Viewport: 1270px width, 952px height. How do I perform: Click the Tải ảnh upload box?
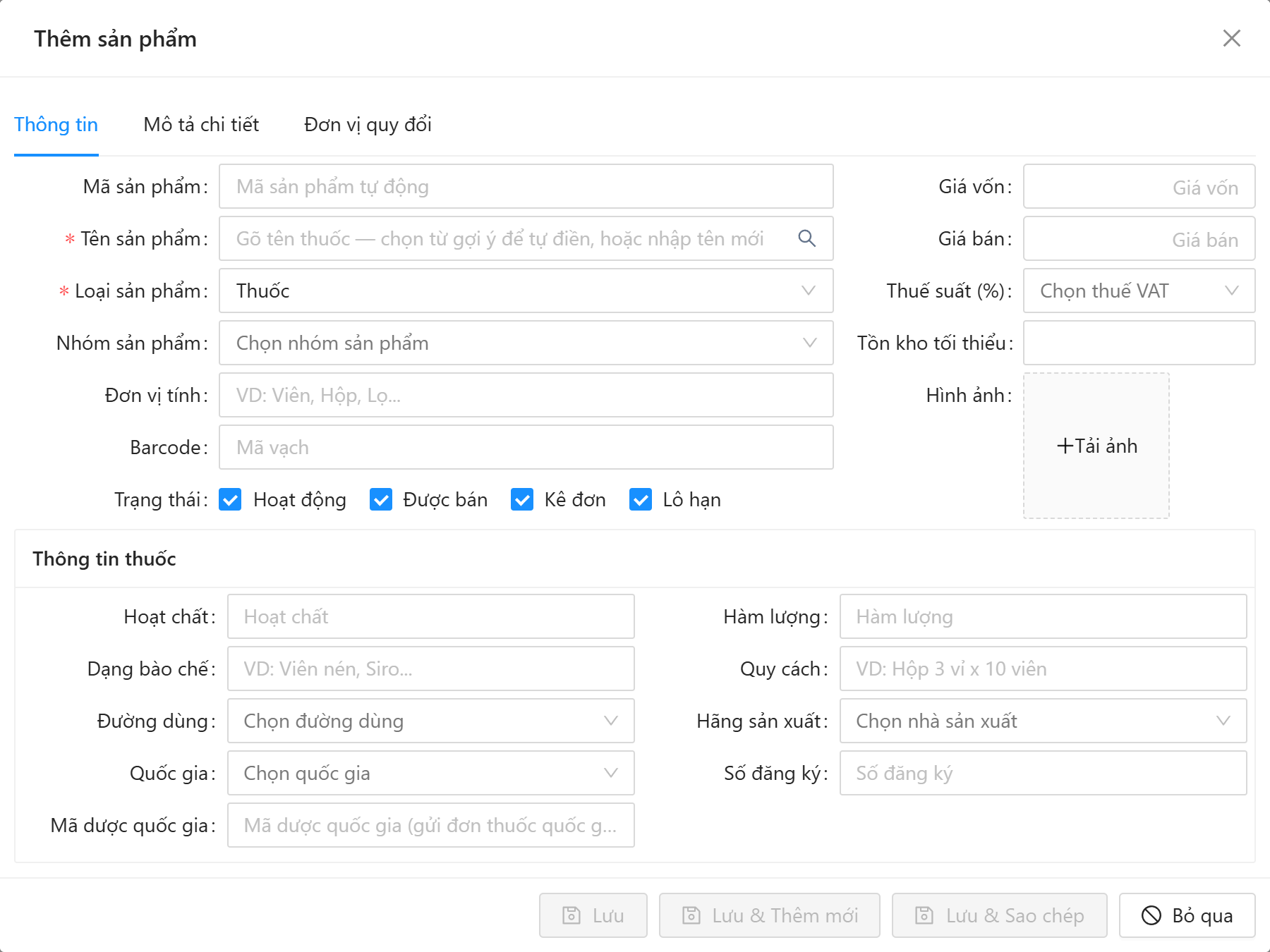(1096, 446)
